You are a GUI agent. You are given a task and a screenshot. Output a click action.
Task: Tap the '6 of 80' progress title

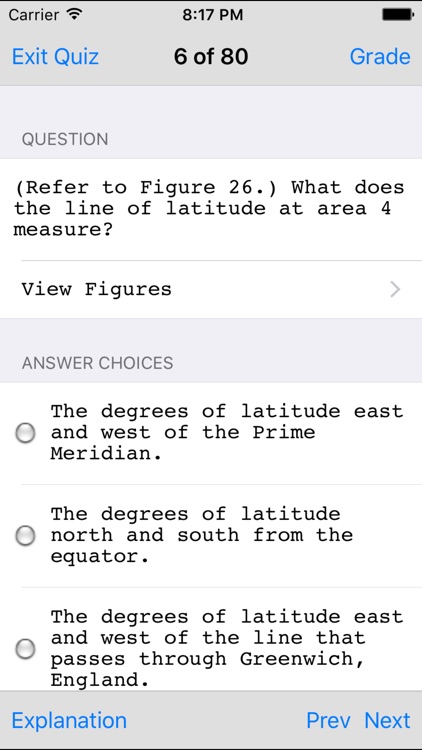point(211,56)
